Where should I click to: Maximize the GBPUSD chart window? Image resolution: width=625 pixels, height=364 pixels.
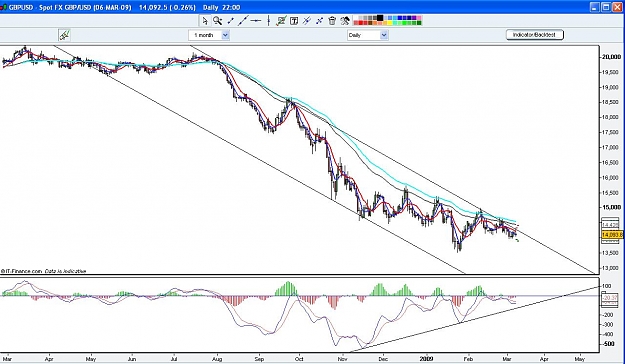click(x=606, y=7)
